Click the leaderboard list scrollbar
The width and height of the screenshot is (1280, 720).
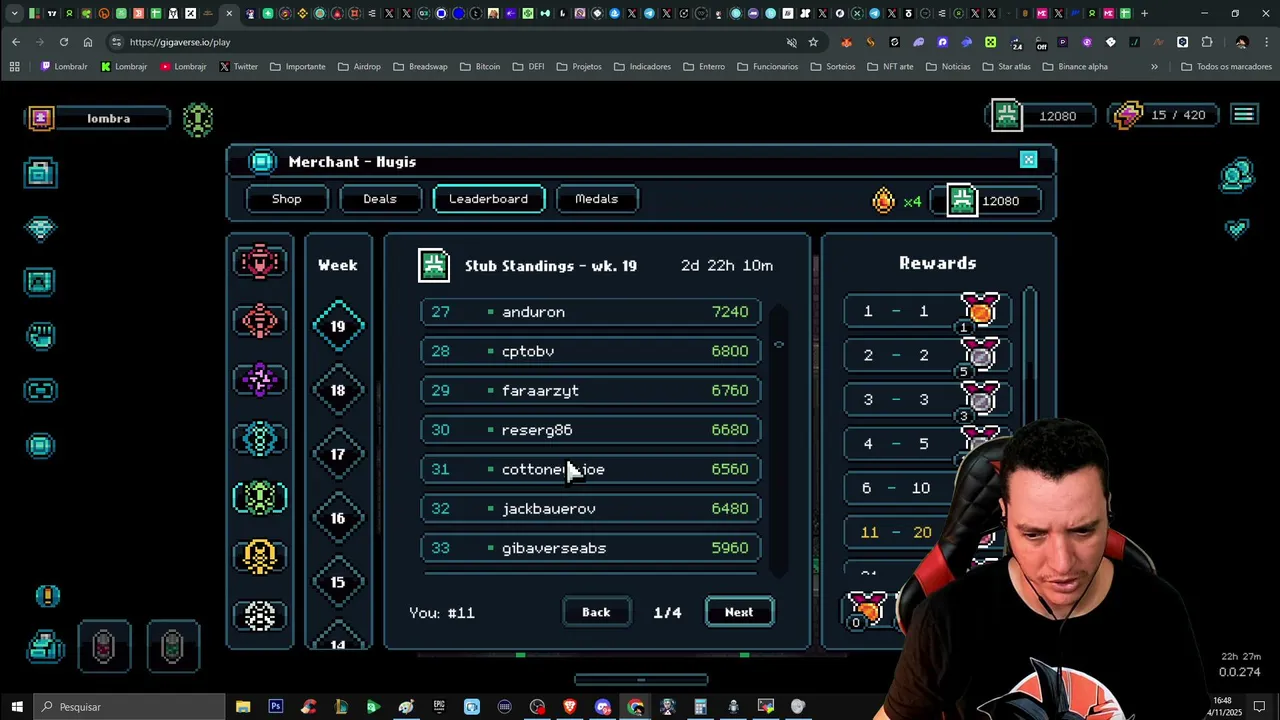779,440
